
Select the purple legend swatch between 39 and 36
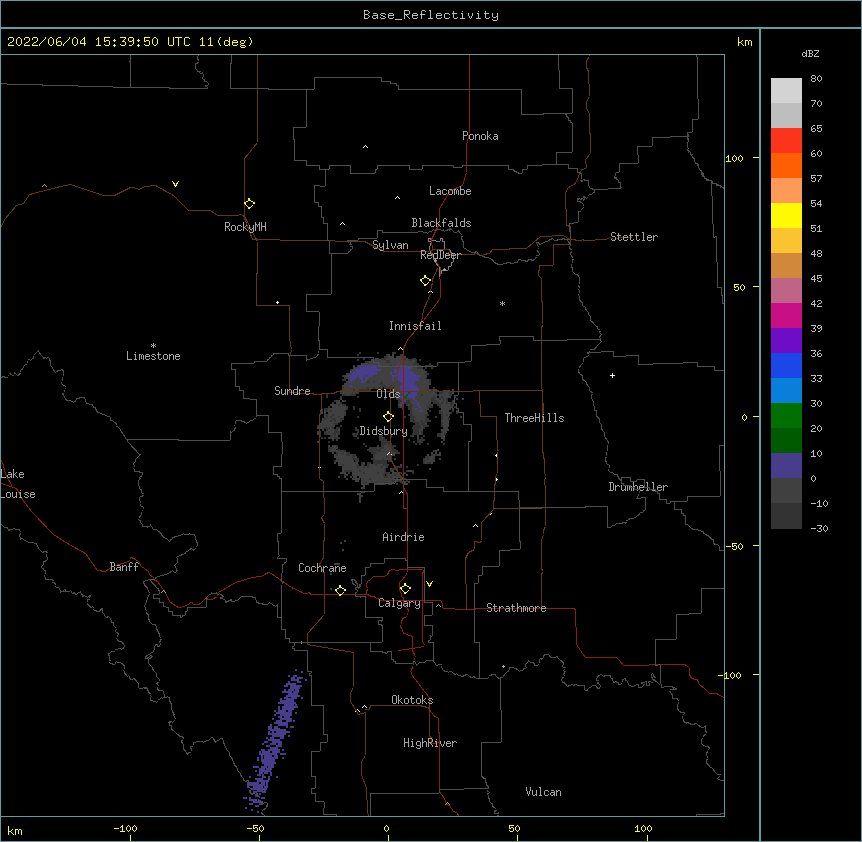click(x=786, y=340)
